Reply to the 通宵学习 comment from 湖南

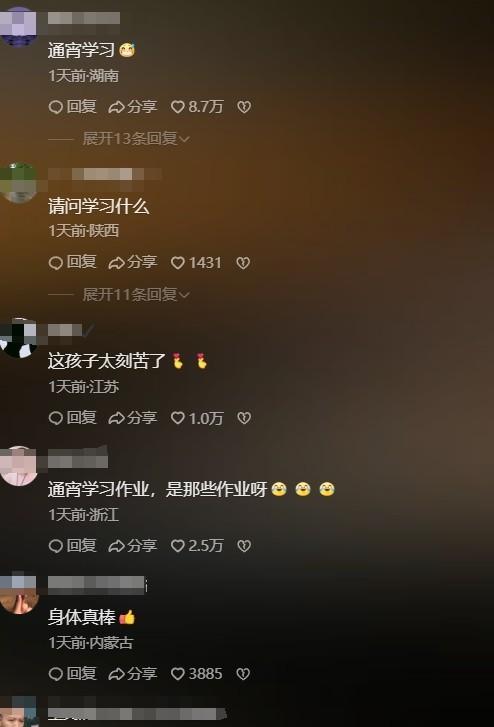72,107
